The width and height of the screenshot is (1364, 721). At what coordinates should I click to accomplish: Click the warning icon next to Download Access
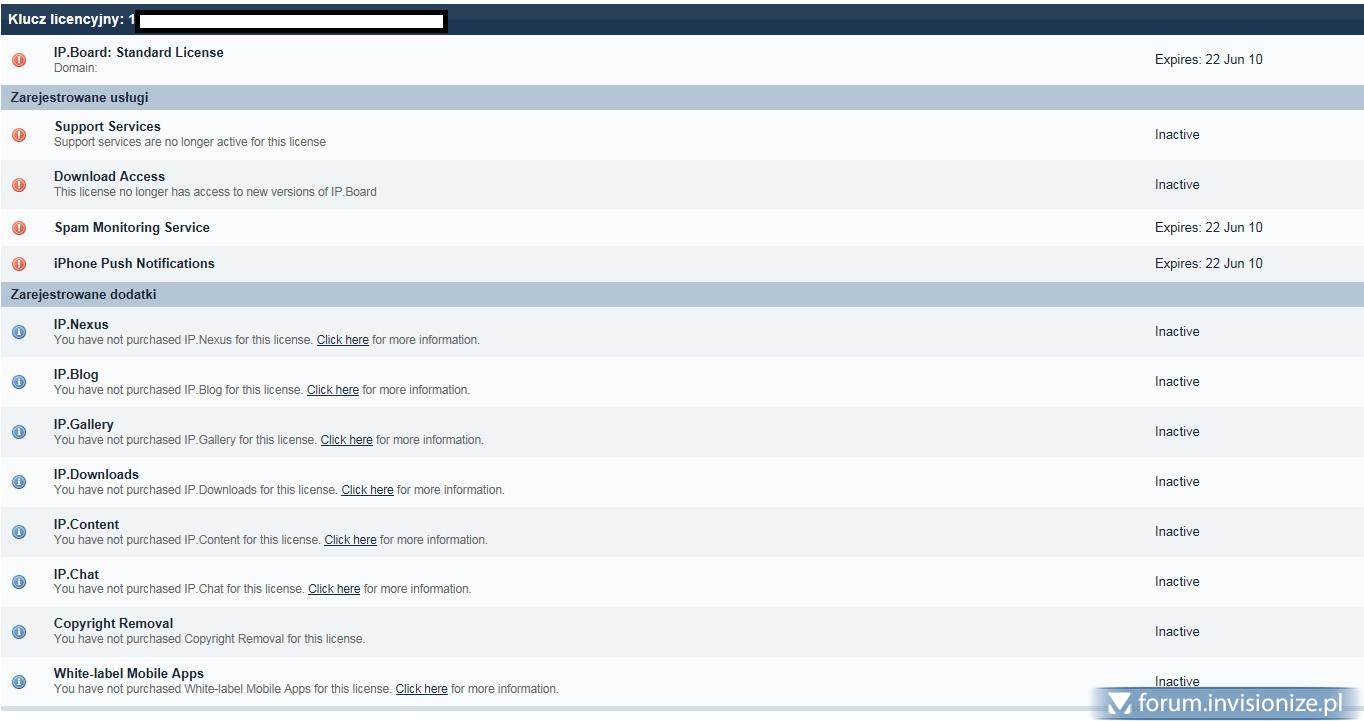pos(19,185)
